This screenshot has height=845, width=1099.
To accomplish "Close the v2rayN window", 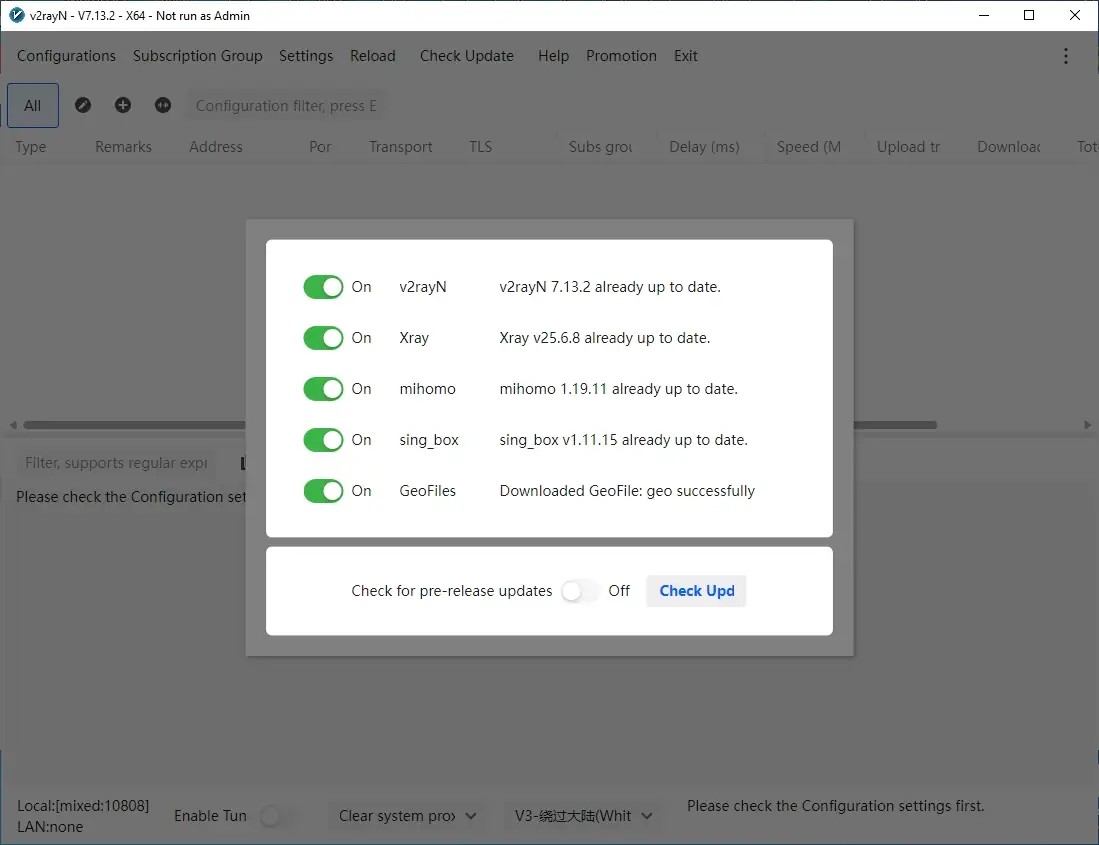I will [x=1074, y=15].
